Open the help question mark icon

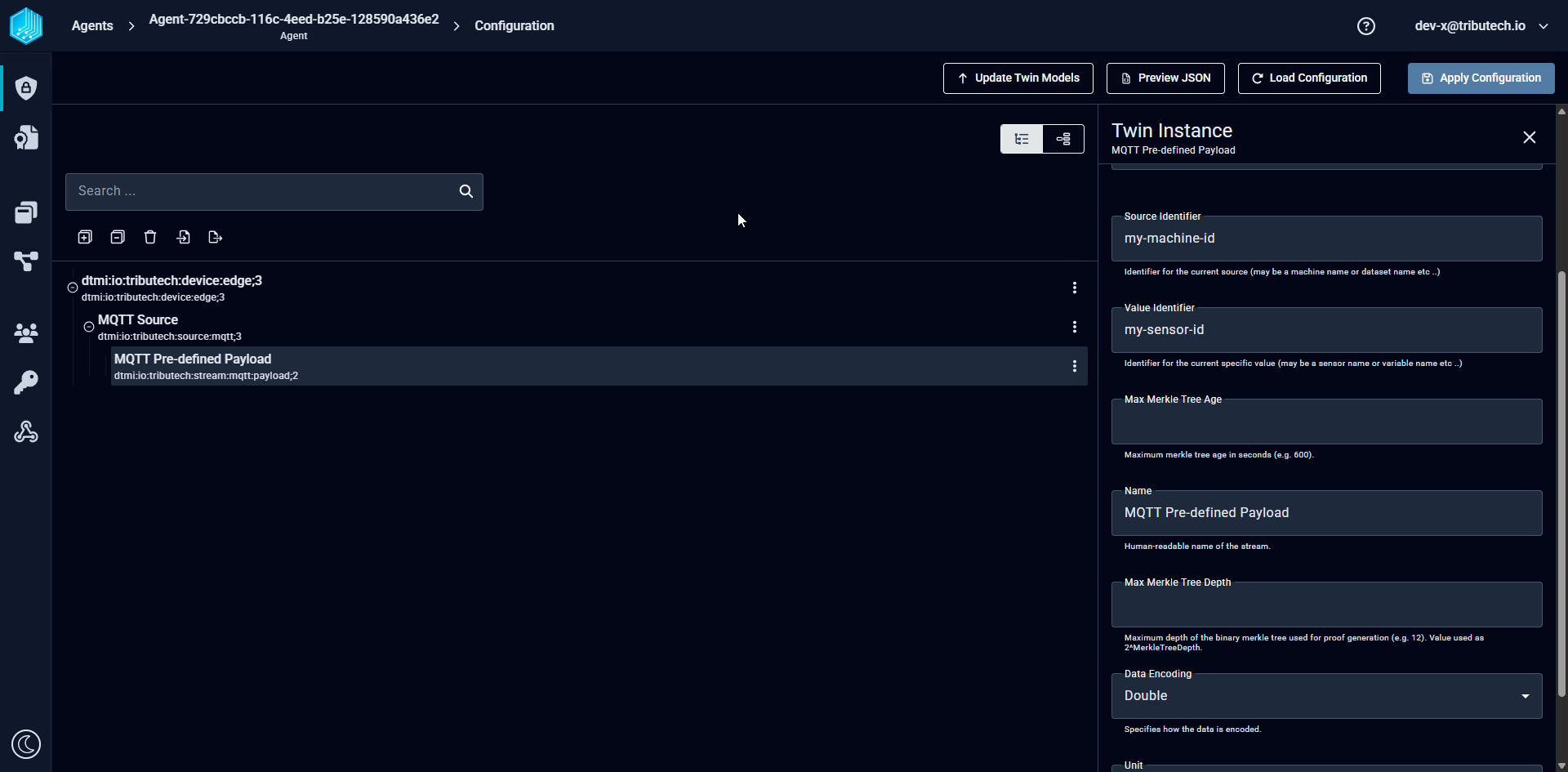(x=1366, y=26)
